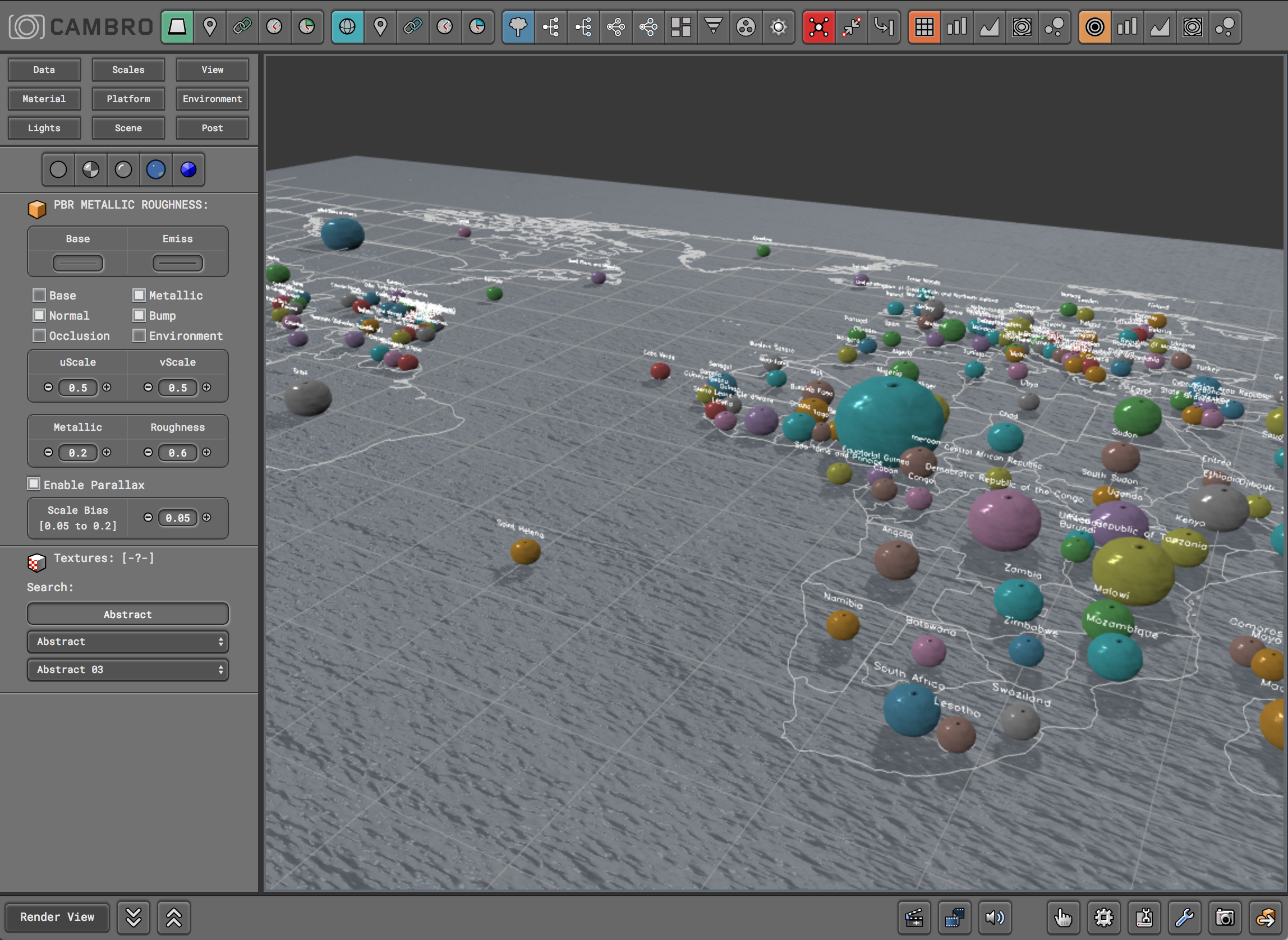The height and width of the screenshot is (940, 1288).
Task: Open the Base color swatch
Action: (78, 263)
